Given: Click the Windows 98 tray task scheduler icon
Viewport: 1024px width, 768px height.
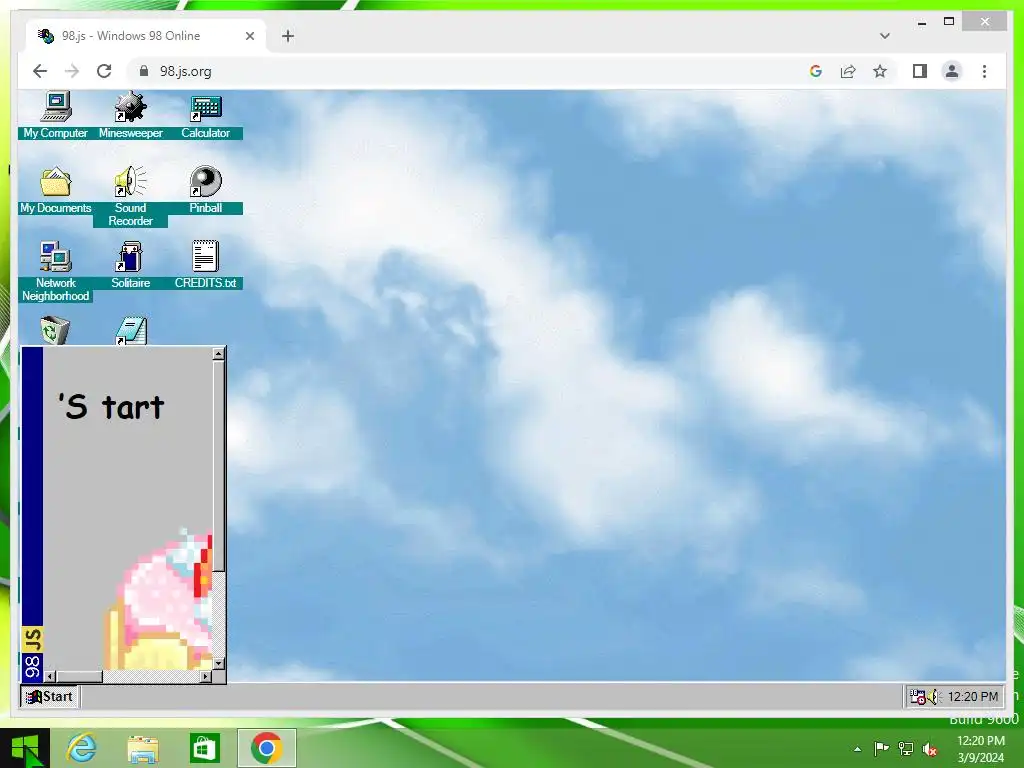Looking at the screenshot, I should click(918, 697).
